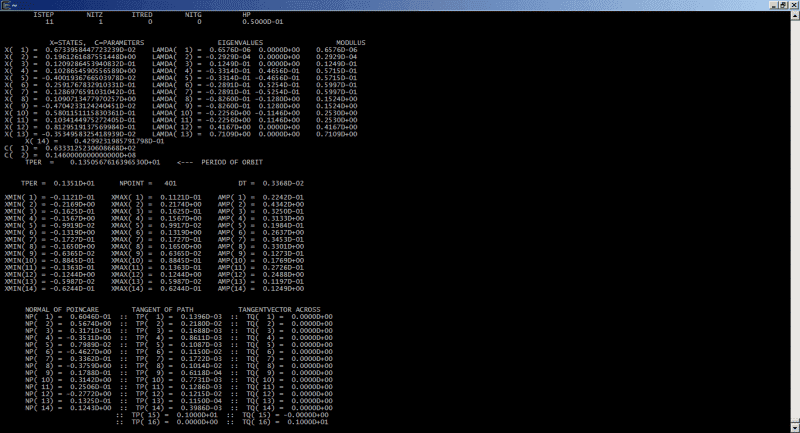800x433 pixels.
Task: Click the ISTEP column header
Action: pos(45,15)
